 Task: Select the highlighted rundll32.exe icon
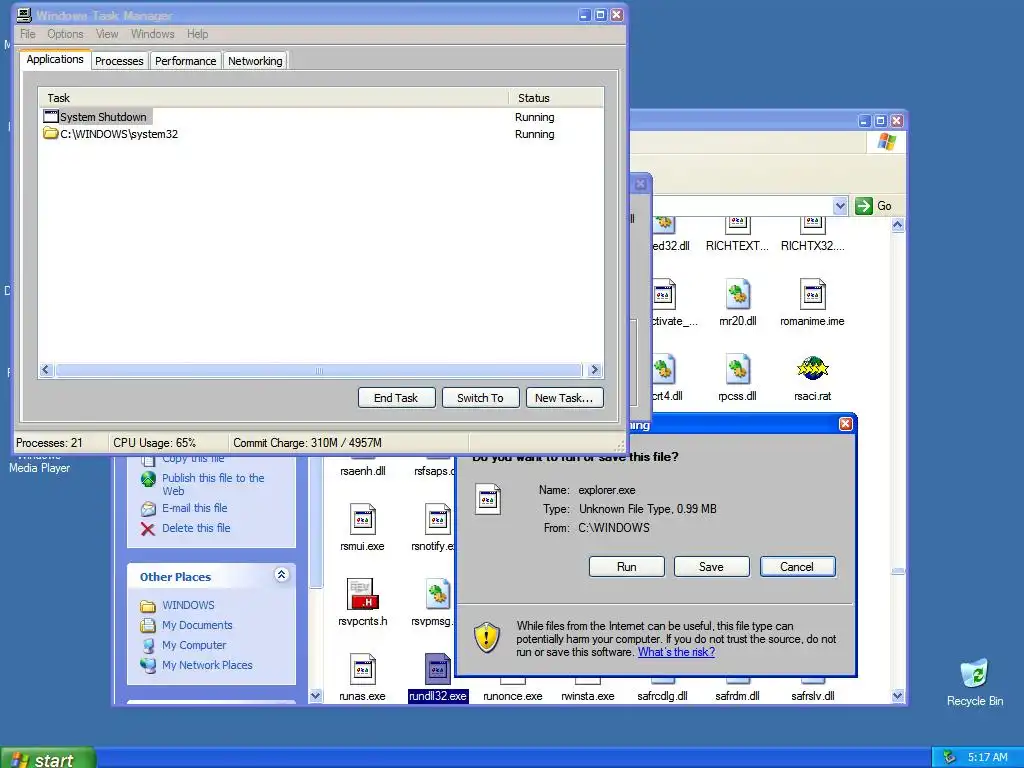(x=438, y=669)
